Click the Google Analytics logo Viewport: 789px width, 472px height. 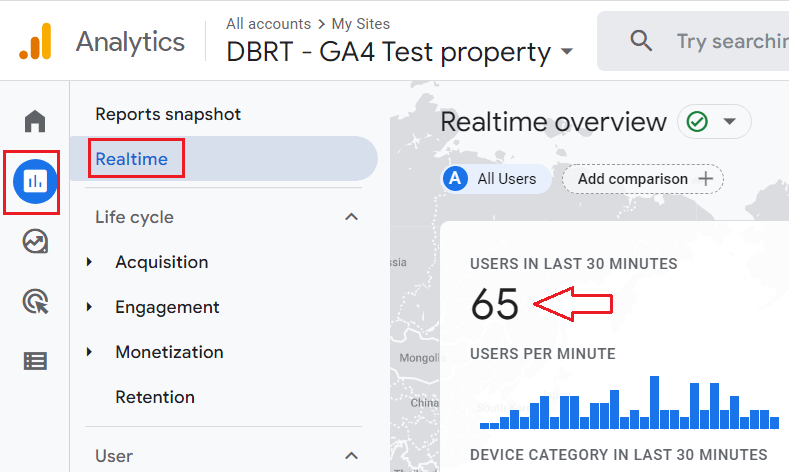[x=35, y=41]
